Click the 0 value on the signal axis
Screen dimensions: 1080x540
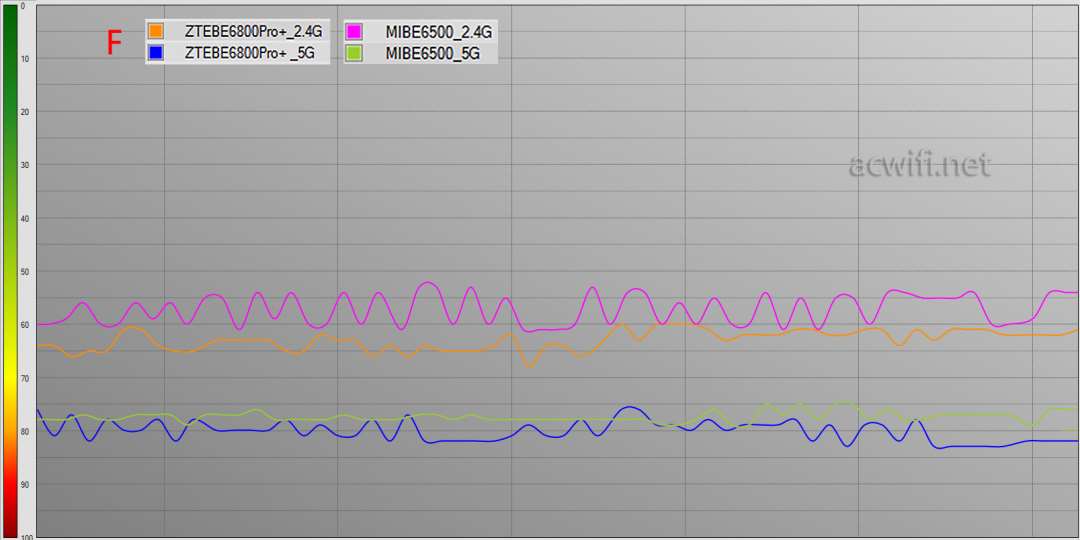tap(23, 6)
